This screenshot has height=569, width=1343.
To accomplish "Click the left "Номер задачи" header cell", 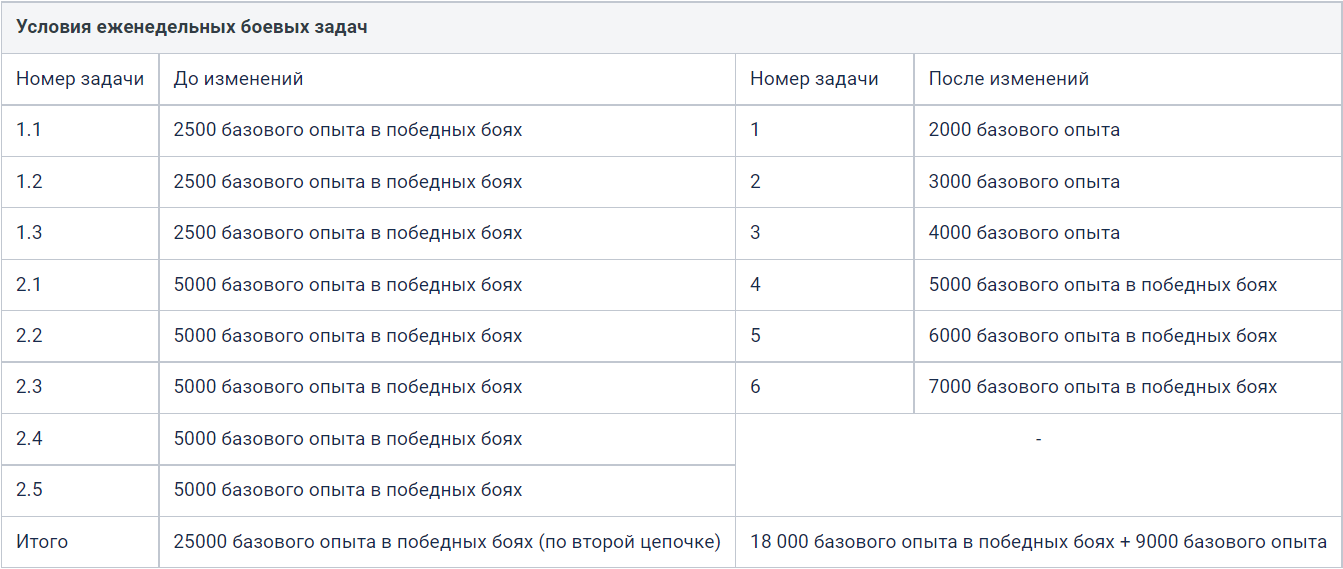I will [x=80, y=78].
